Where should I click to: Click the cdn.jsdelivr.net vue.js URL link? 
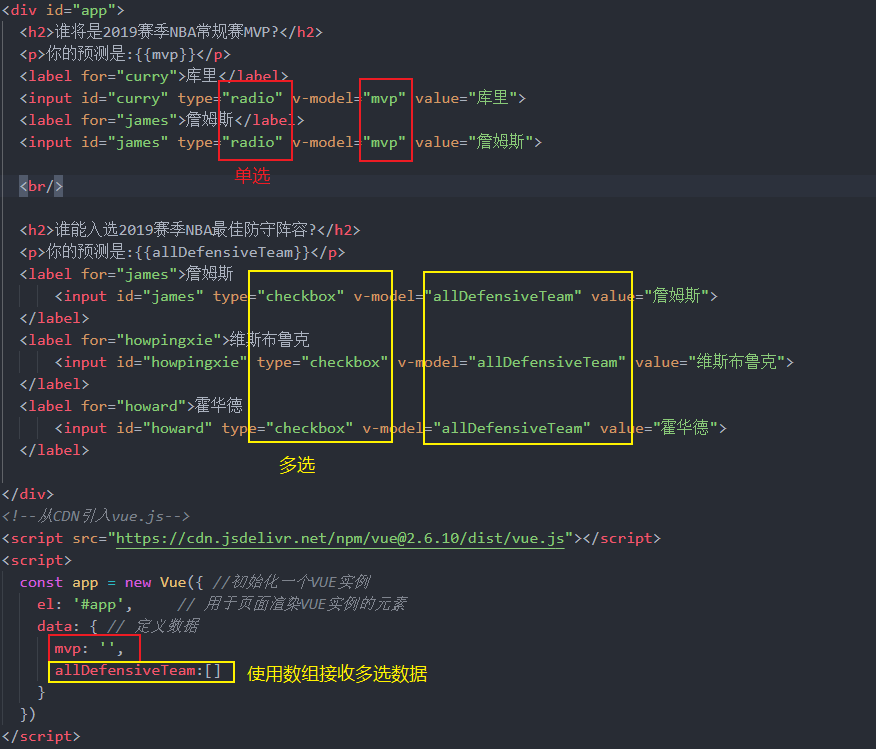click(x=340, y=538)
